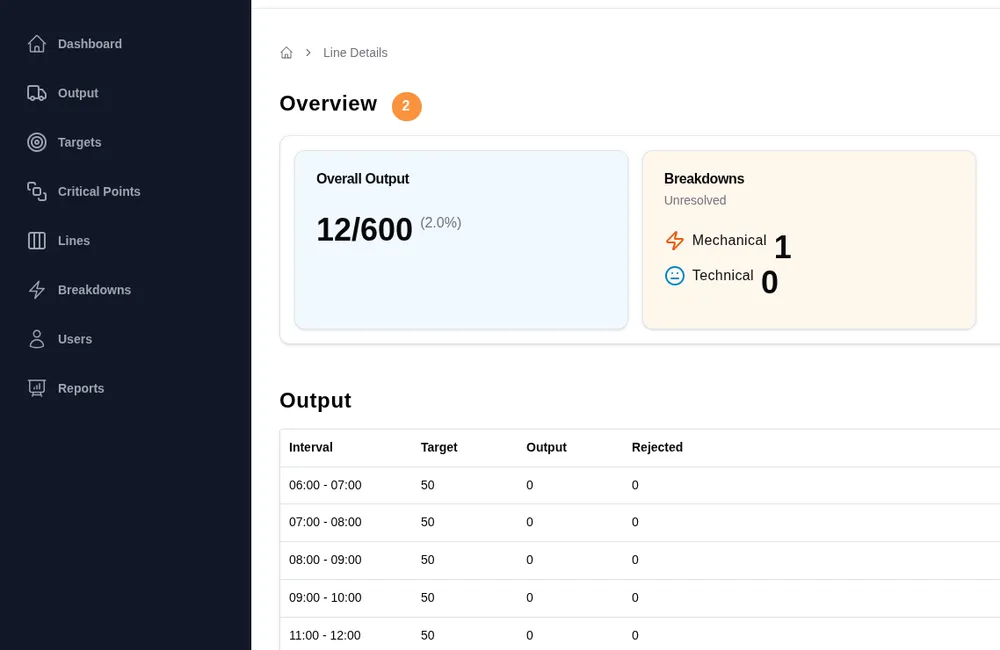
Task: Click the Reports chart icon
Action: coord(36,387)
